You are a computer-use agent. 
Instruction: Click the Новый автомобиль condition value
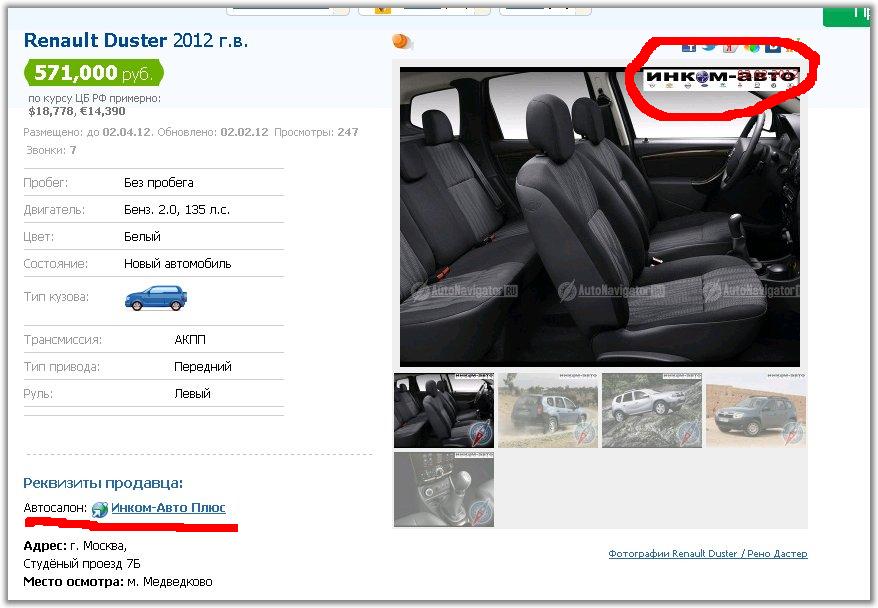tap(178, 264)
